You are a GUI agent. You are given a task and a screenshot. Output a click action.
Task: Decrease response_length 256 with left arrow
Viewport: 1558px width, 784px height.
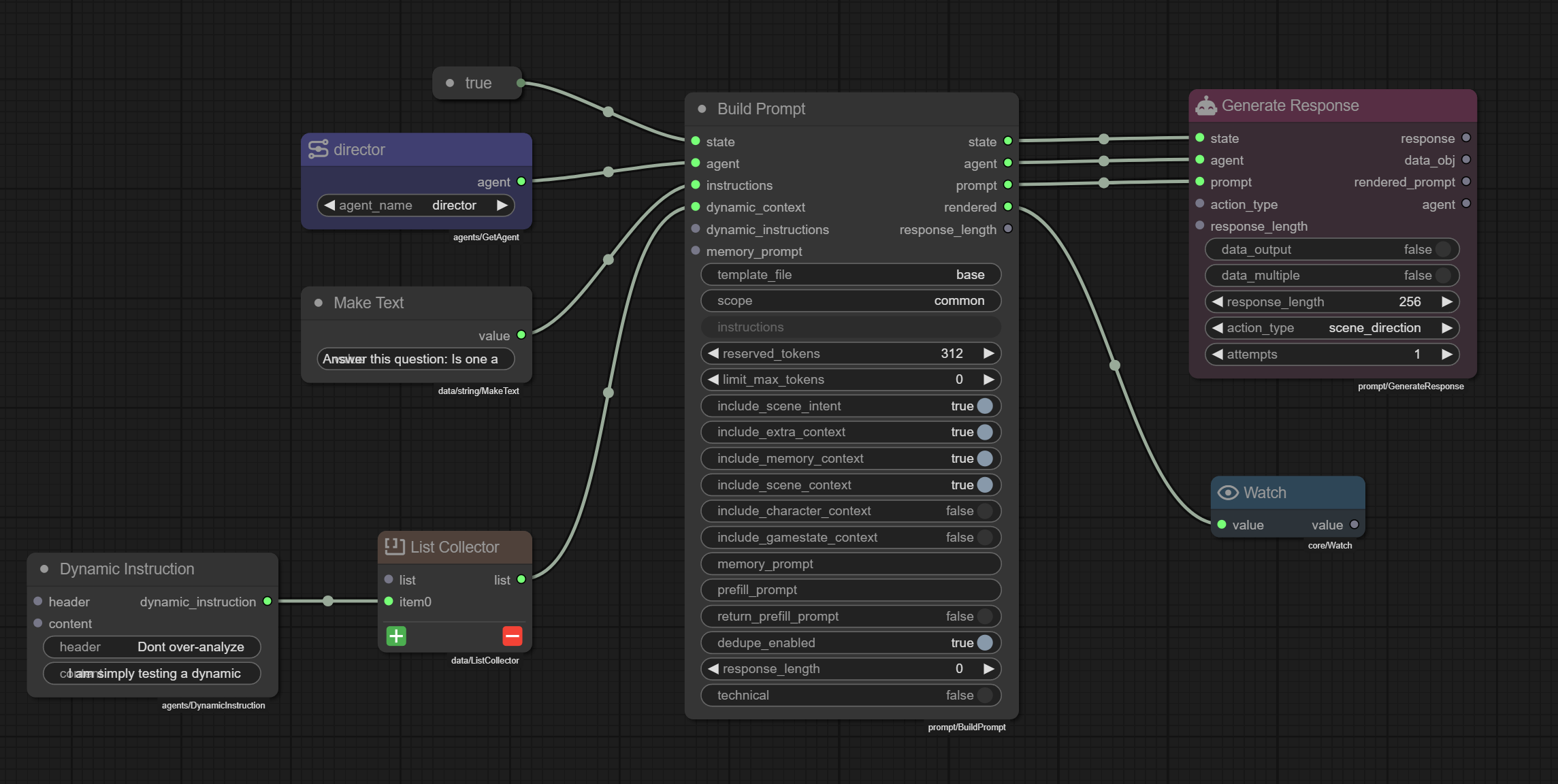[x=1218, y=301]
